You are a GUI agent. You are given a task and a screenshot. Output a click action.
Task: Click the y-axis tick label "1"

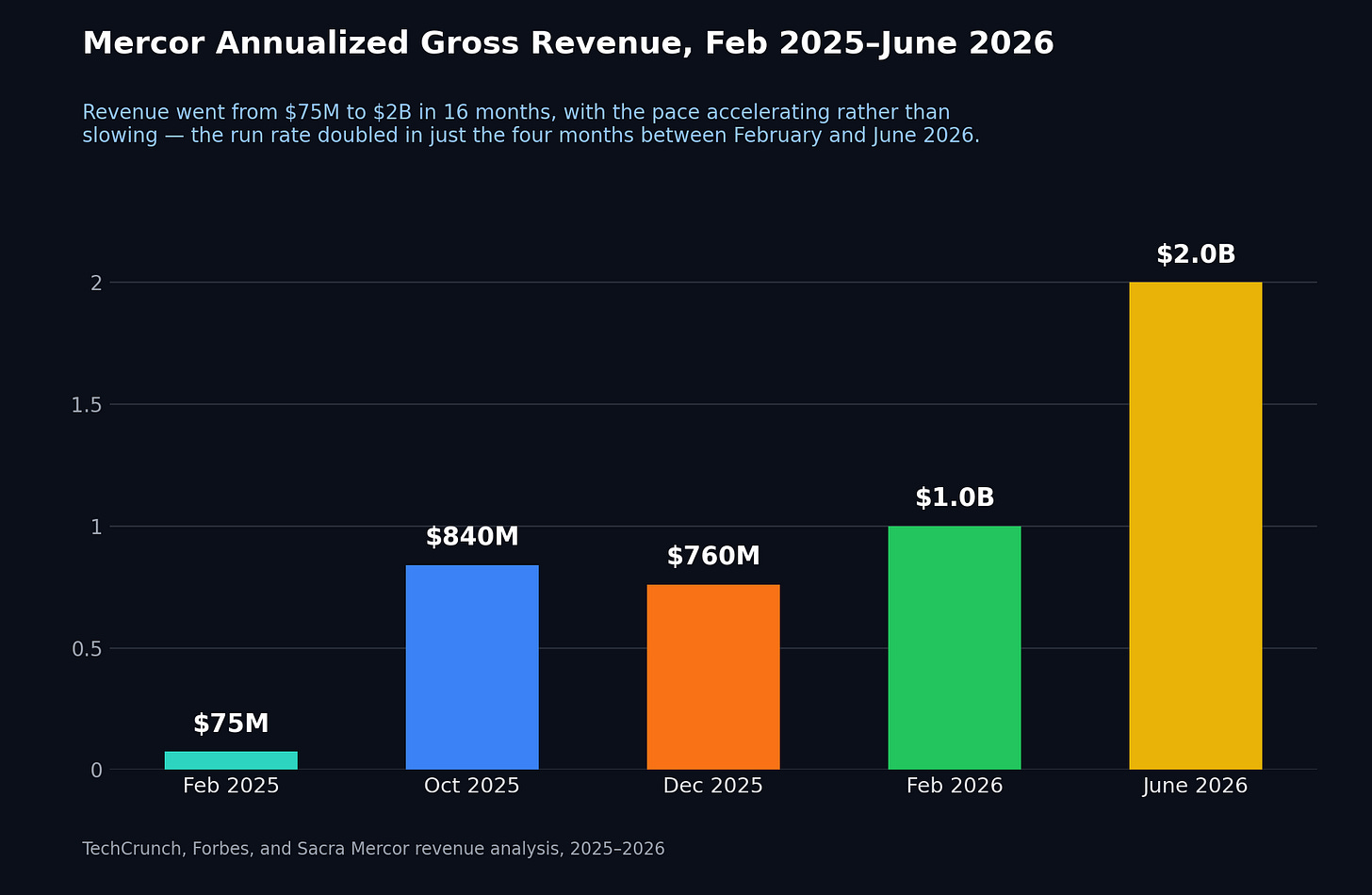[x=96, y=528]
